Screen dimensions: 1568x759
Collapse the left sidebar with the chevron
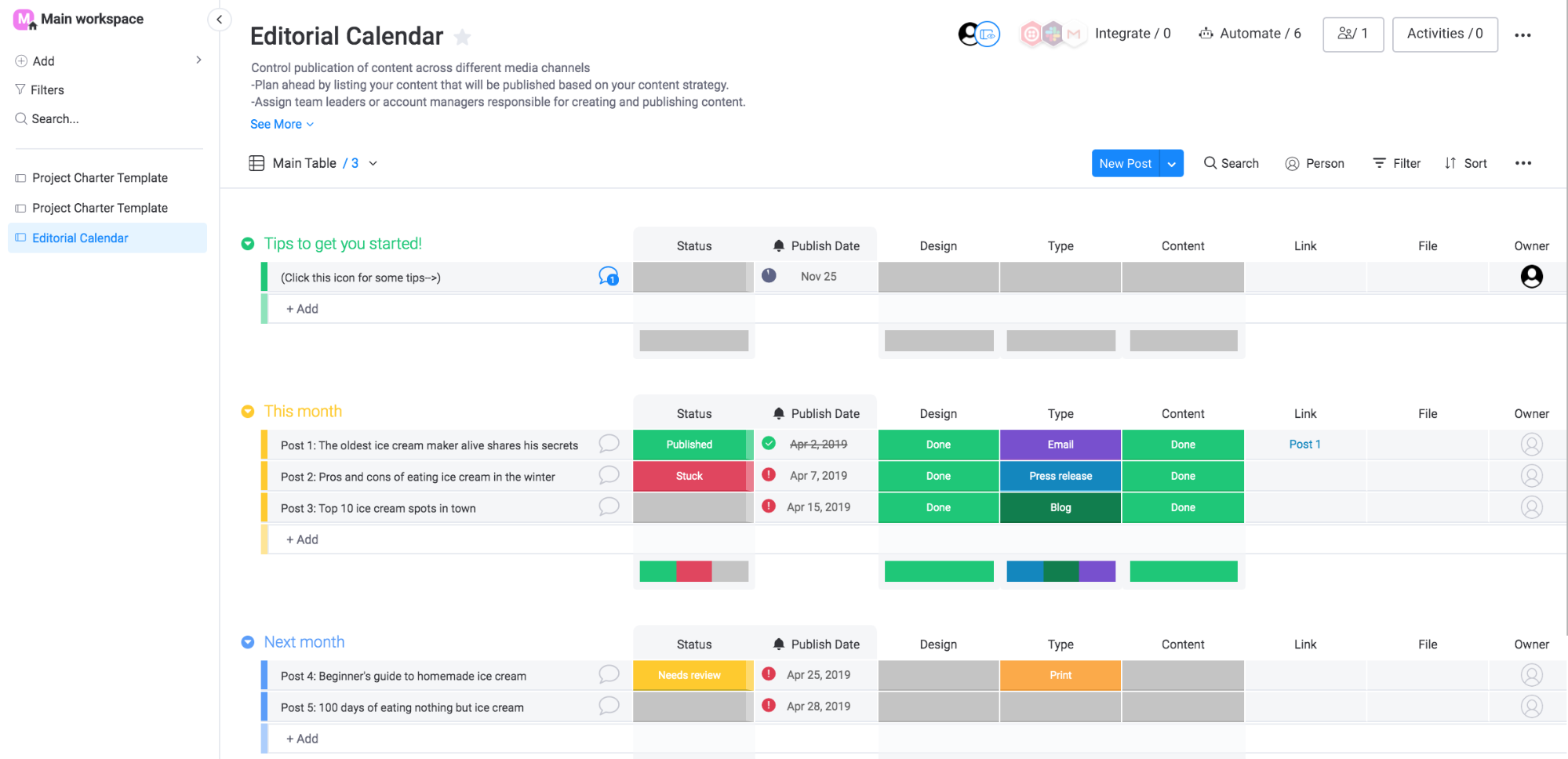(x=219, y=19)
